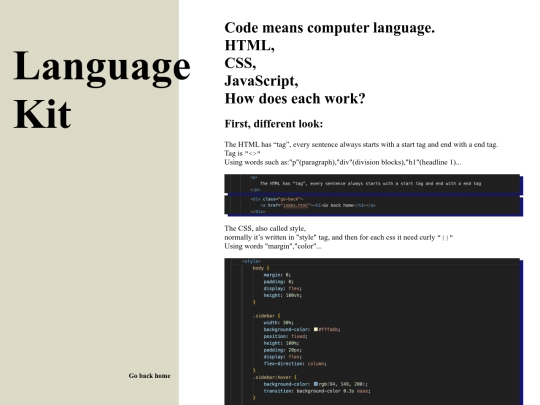
Task: Click 'flex-direction: column;' in the code image
Action: click(295, 363)
